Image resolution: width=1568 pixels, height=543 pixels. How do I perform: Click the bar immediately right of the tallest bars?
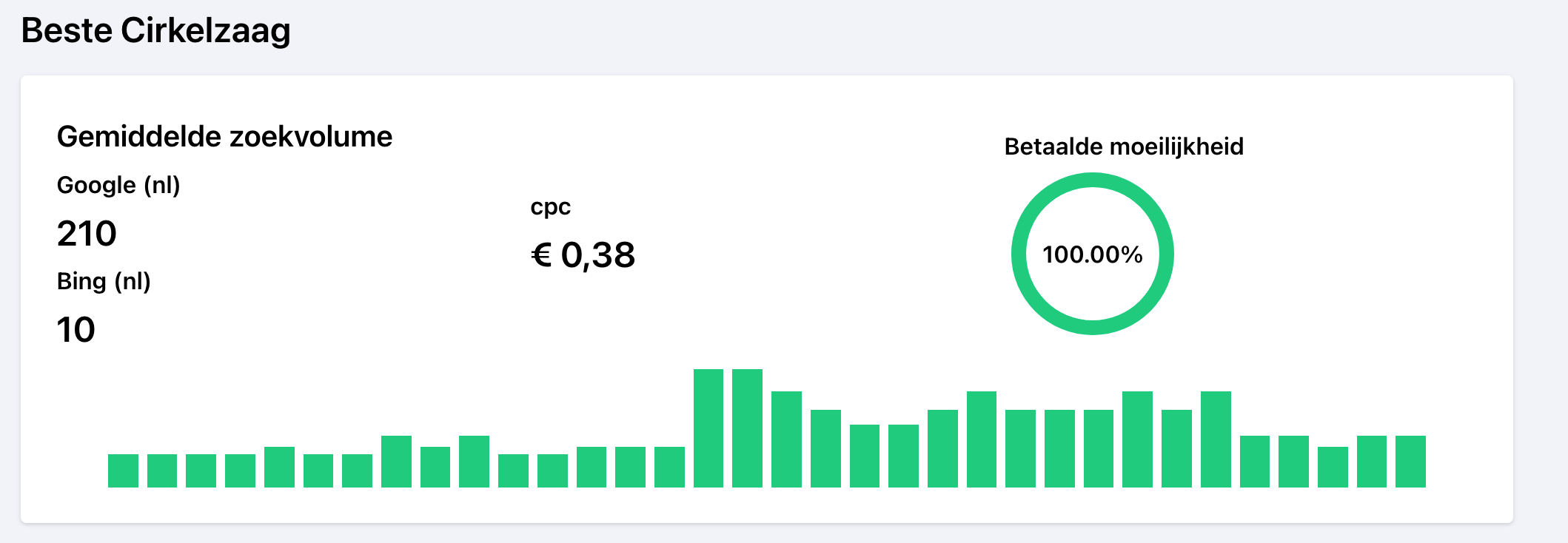pos(786,439)
